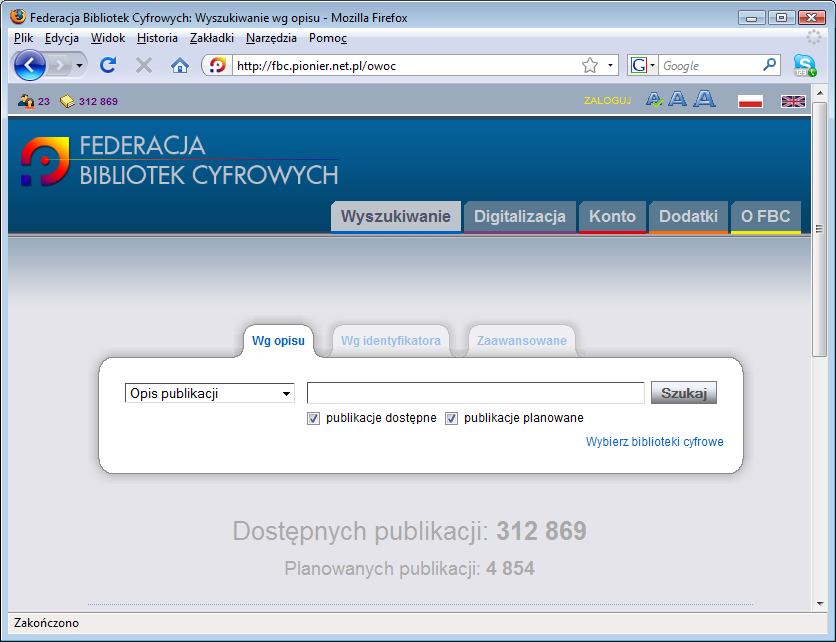The height and width of the screenshot is (642, 836).
Task: Open the O FBC tab
Action: [x=766, y=216]
